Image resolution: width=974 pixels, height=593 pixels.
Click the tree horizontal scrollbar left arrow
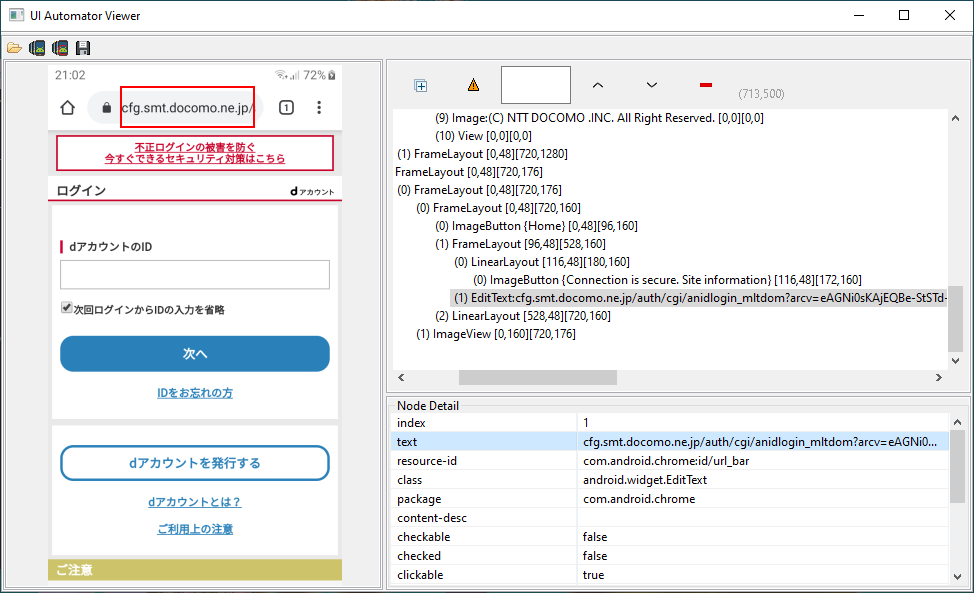(401, 378)
